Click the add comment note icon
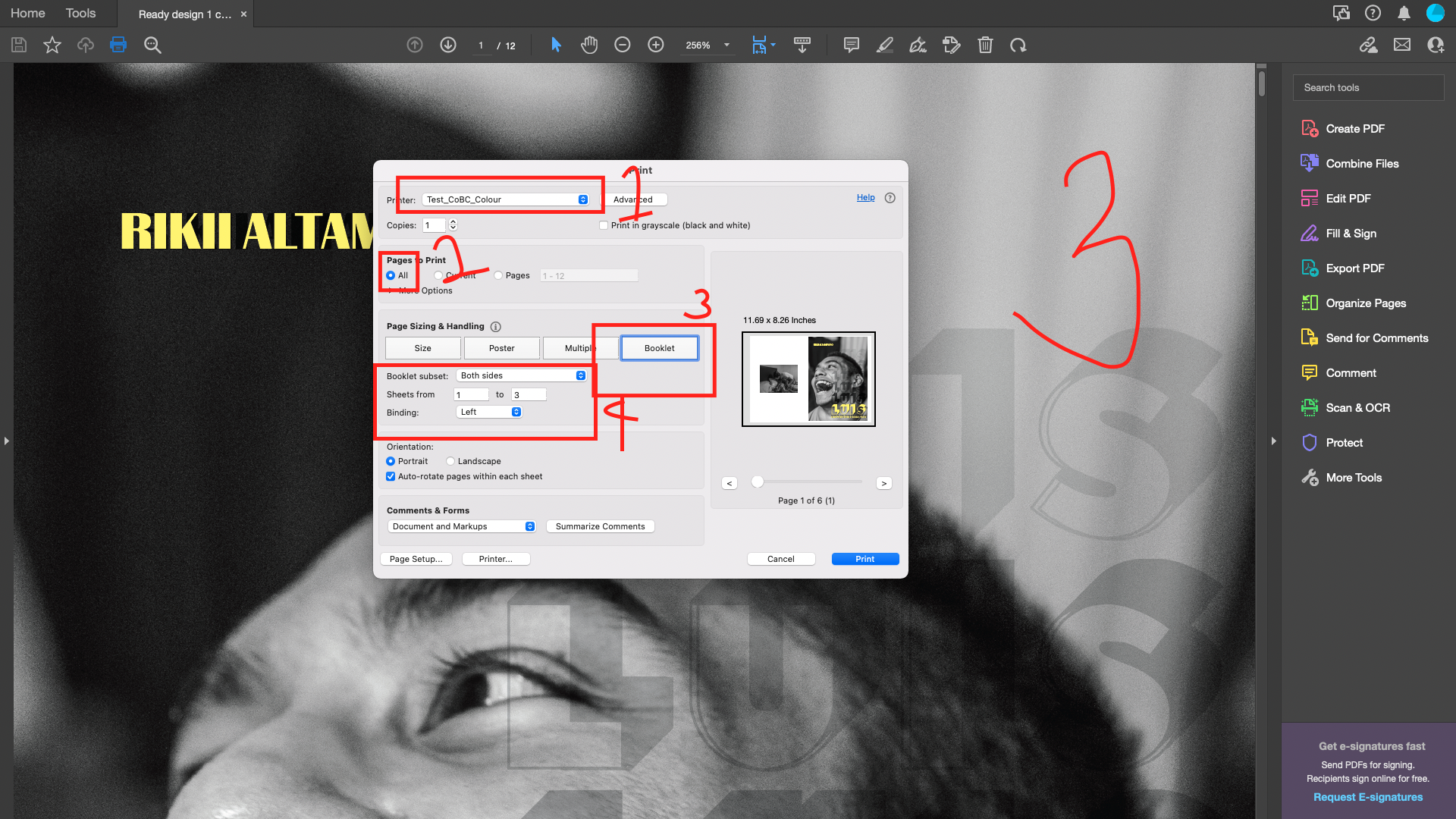This screenshot has width=1456, height=819. 851,45
